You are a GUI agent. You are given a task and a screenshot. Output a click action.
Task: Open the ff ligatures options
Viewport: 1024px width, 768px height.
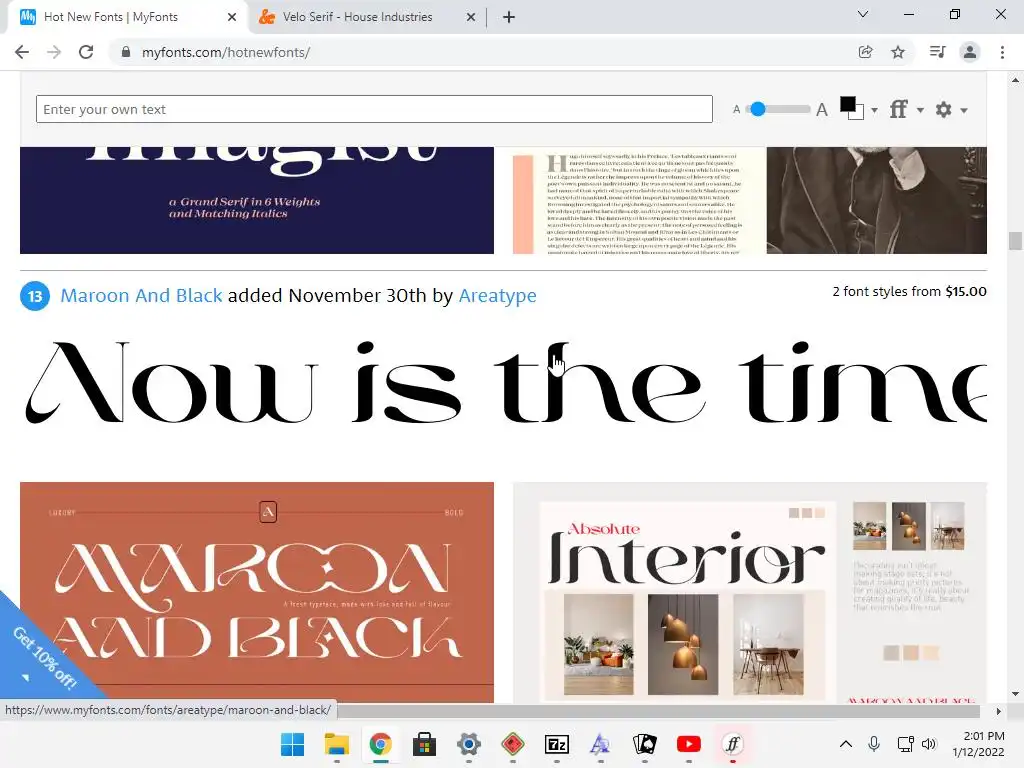(899, 109)
